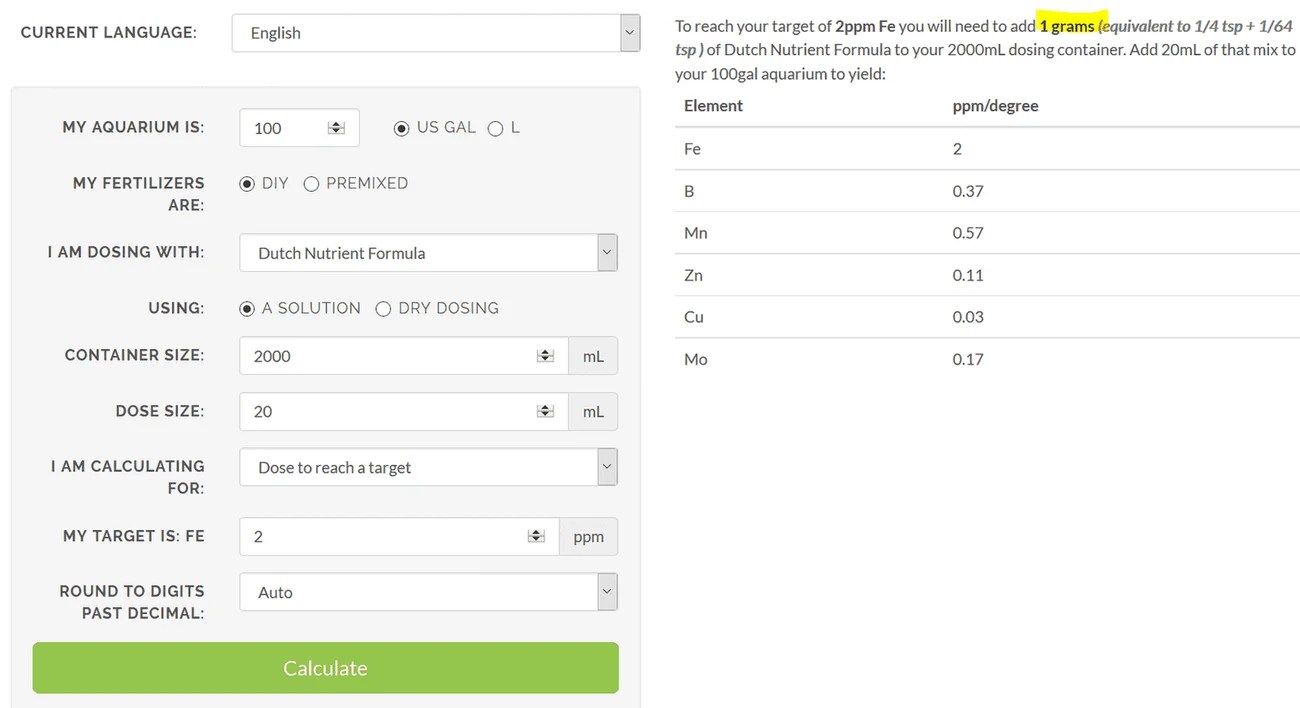Click the mL unit label beside container size
This screenshot has height=708, width=1300.
tap(593, 356)
